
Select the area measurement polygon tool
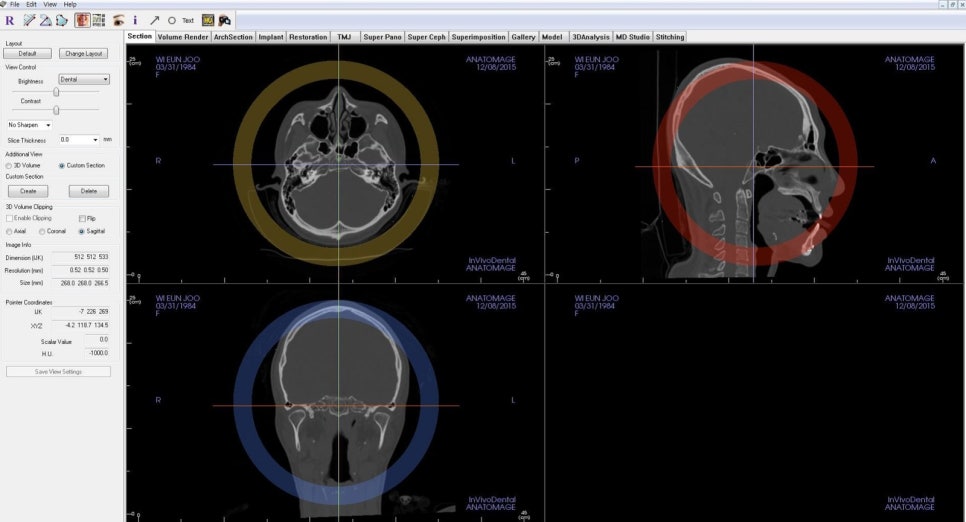pyautogui.click(x=62, y=20)
